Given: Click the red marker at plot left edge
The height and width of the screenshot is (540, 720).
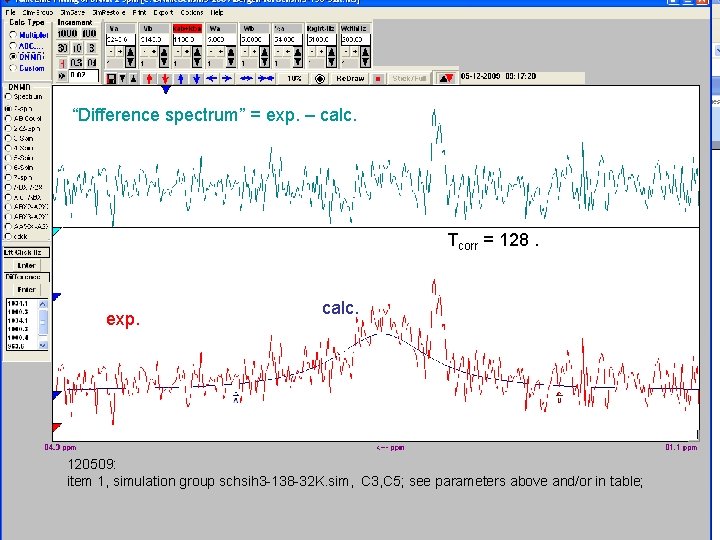Looking at the screenshot, I should [x=56, y=427].
